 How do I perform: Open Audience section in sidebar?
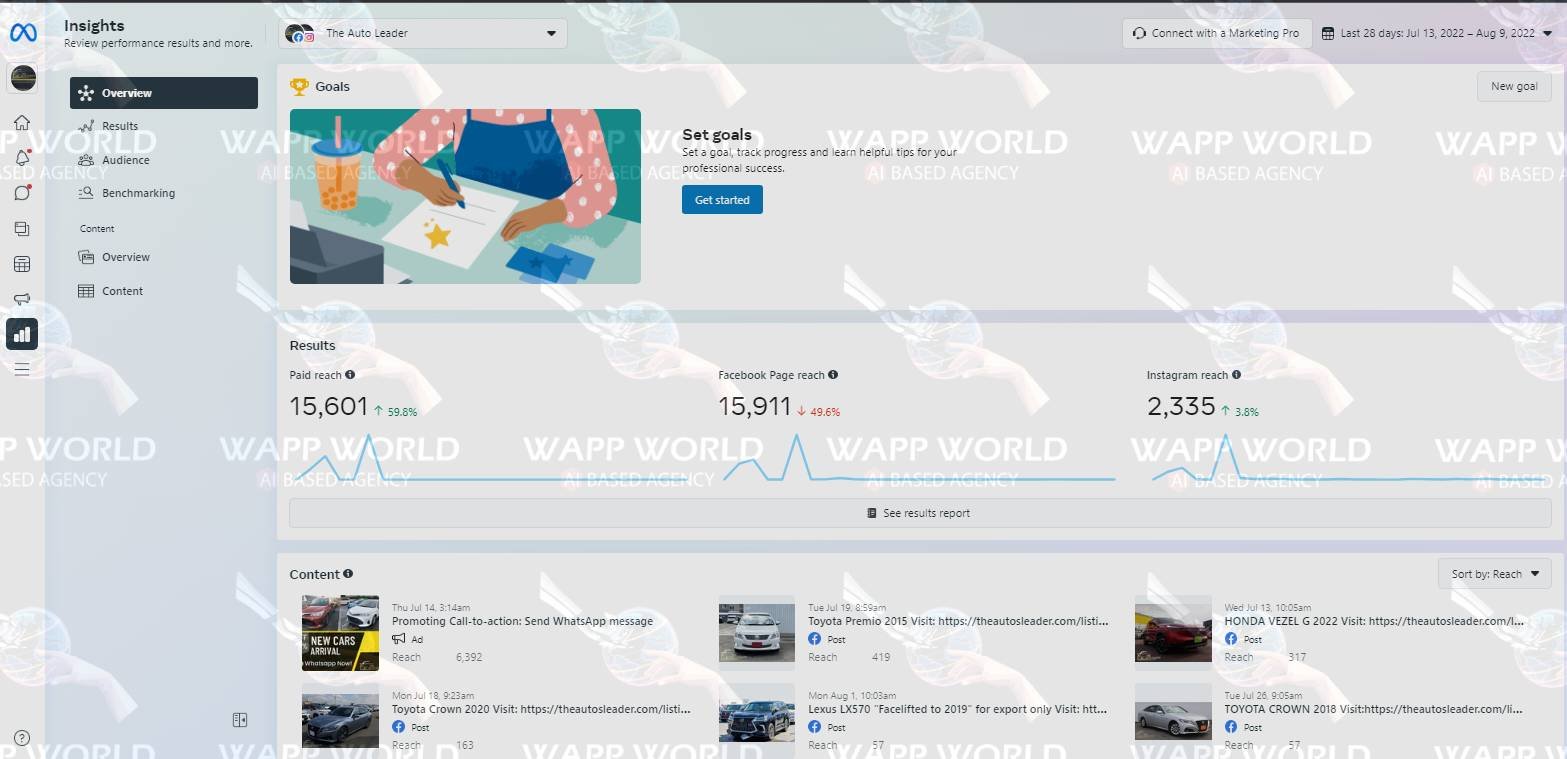click(x=125, y=160)
